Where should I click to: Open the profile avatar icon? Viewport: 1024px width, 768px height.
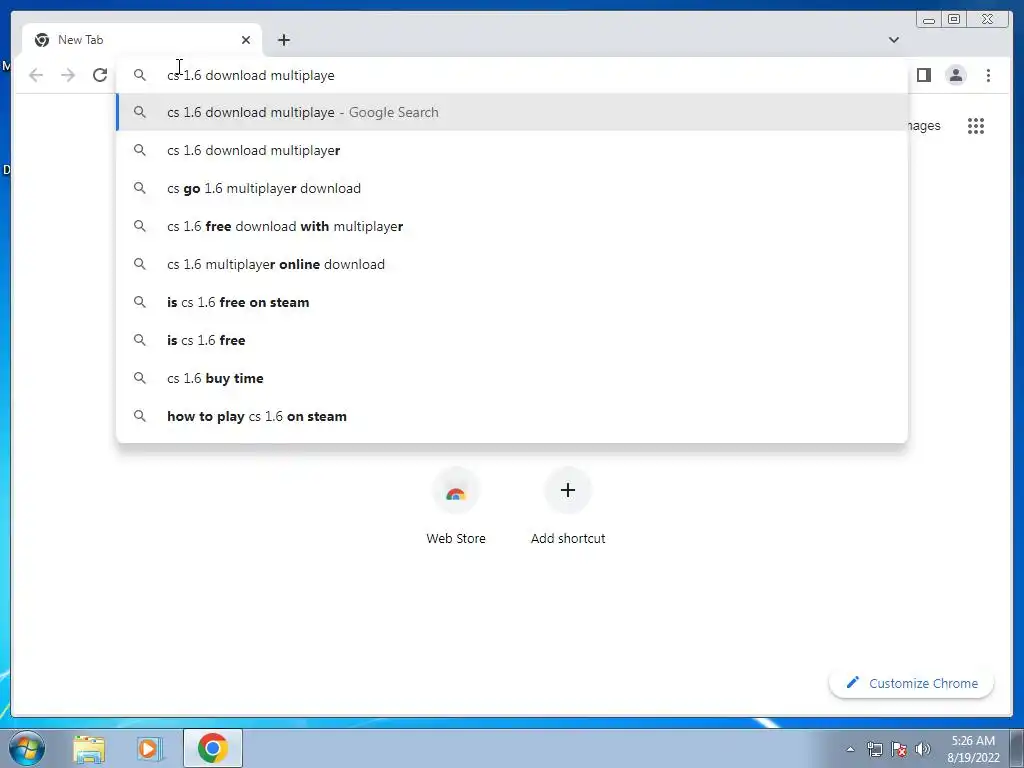point(956,75)
